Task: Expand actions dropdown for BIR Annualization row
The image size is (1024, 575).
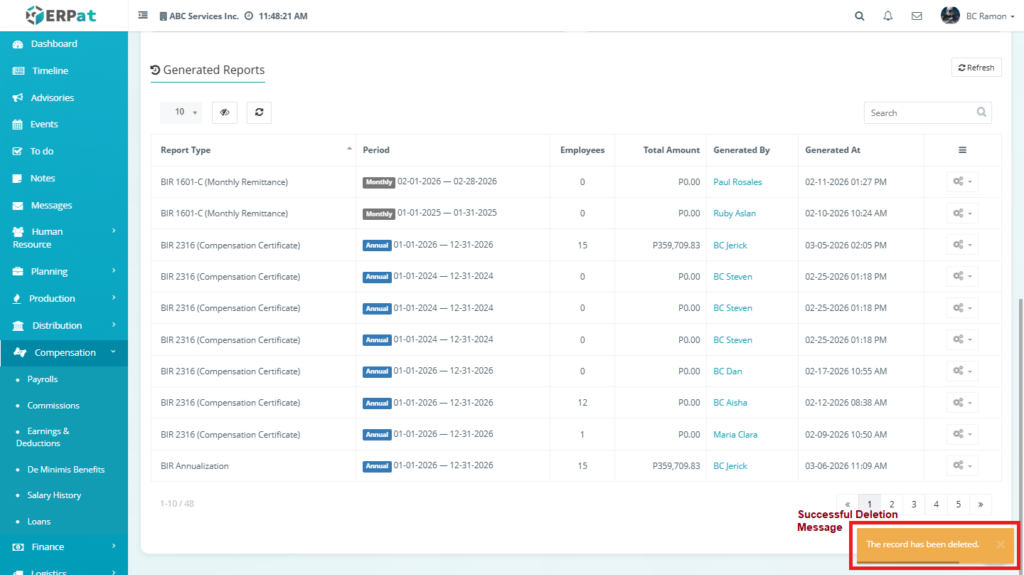Action: (x=962, y=466)
